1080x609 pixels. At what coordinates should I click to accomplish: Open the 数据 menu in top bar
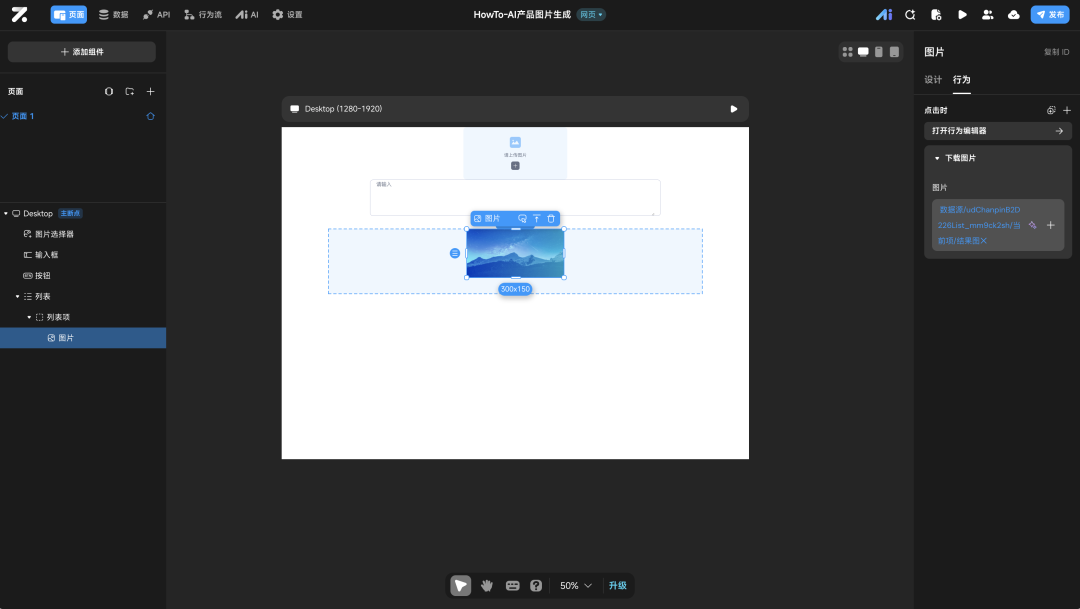point(114,14)
